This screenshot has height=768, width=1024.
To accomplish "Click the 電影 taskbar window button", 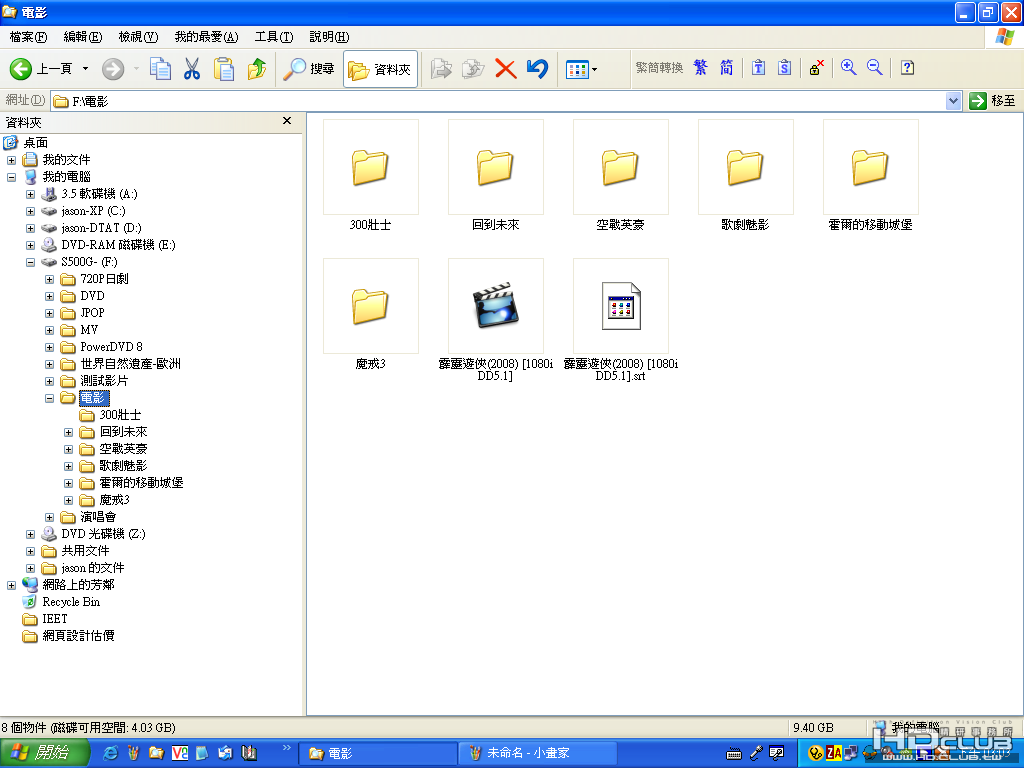I will click(377, 753).
